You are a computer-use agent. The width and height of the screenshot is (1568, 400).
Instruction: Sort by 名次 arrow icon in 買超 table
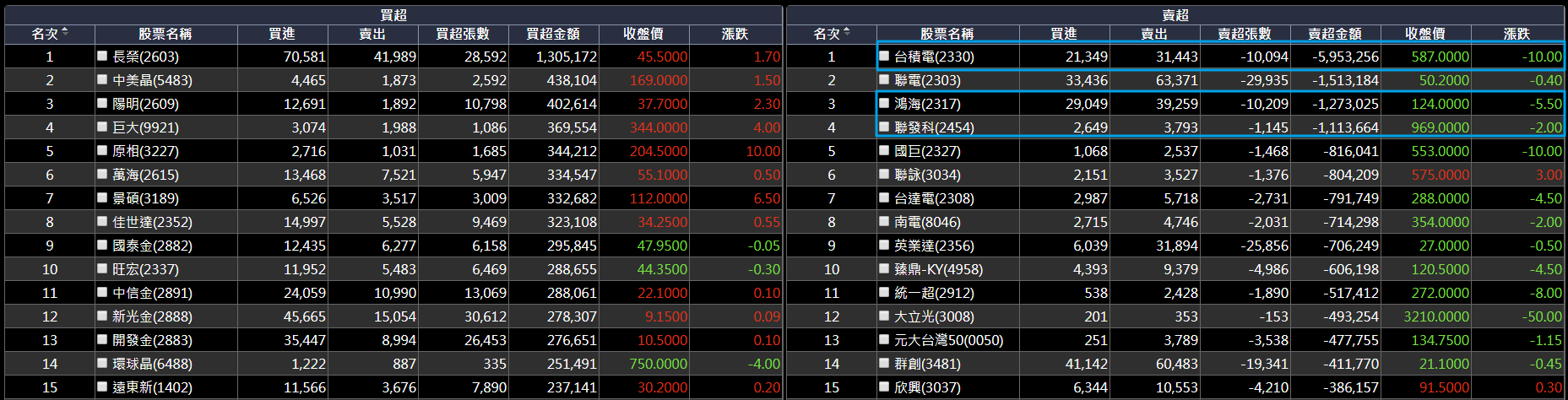(x=65, y=32)
